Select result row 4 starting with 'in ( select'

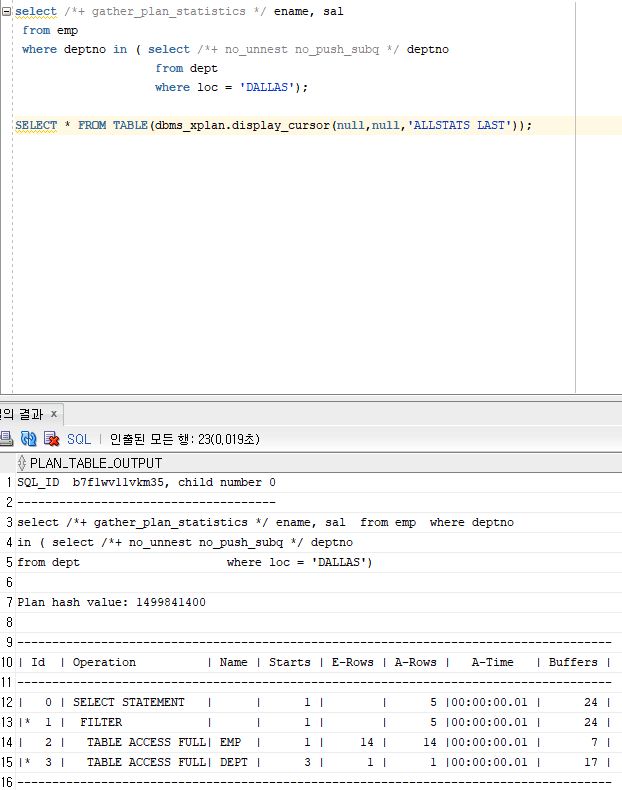tap(319, 542)
